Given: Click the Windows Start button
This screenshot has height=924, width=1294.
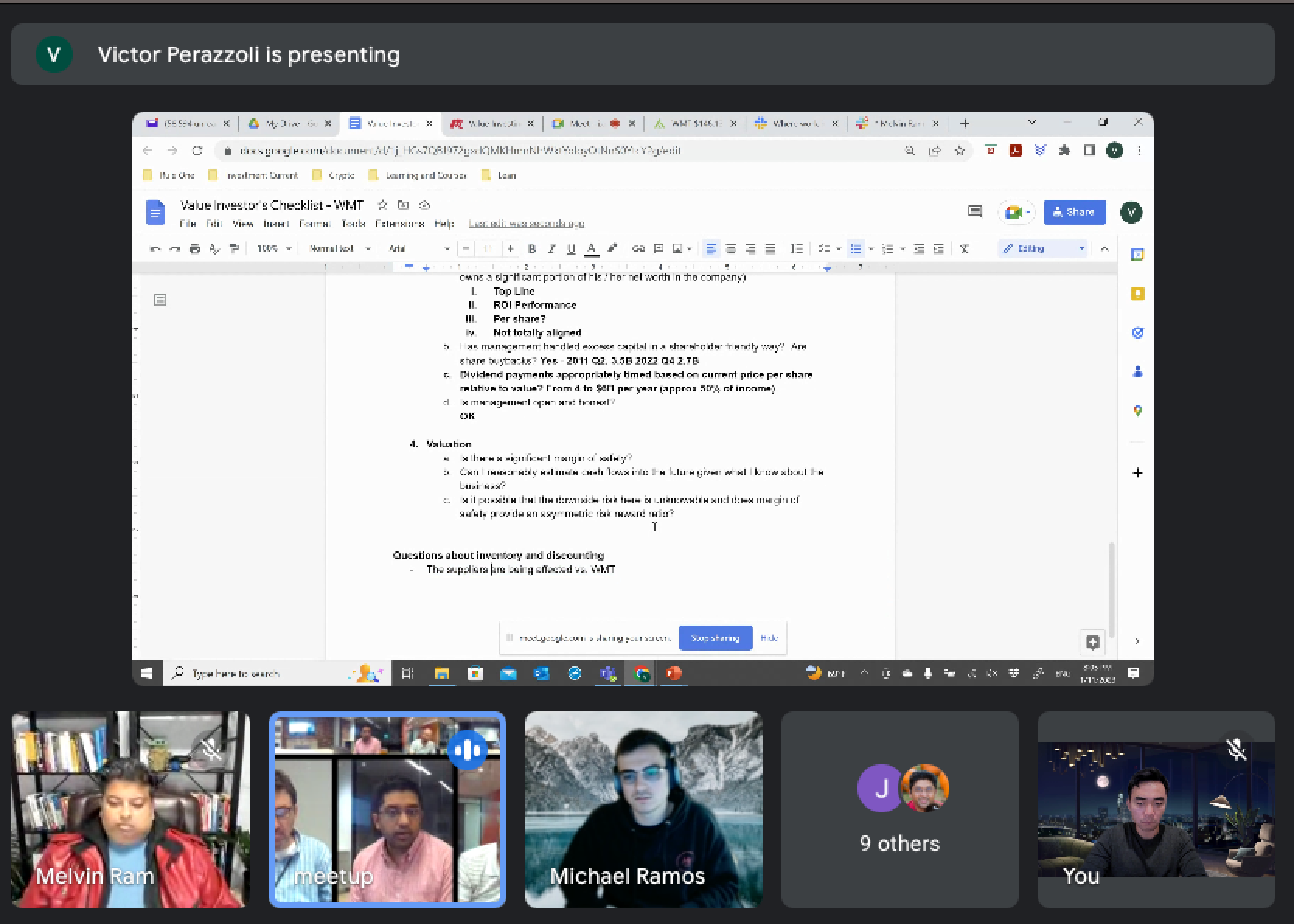Looking at the screenshot, I should pyautogui.click(x=147, y=673).
